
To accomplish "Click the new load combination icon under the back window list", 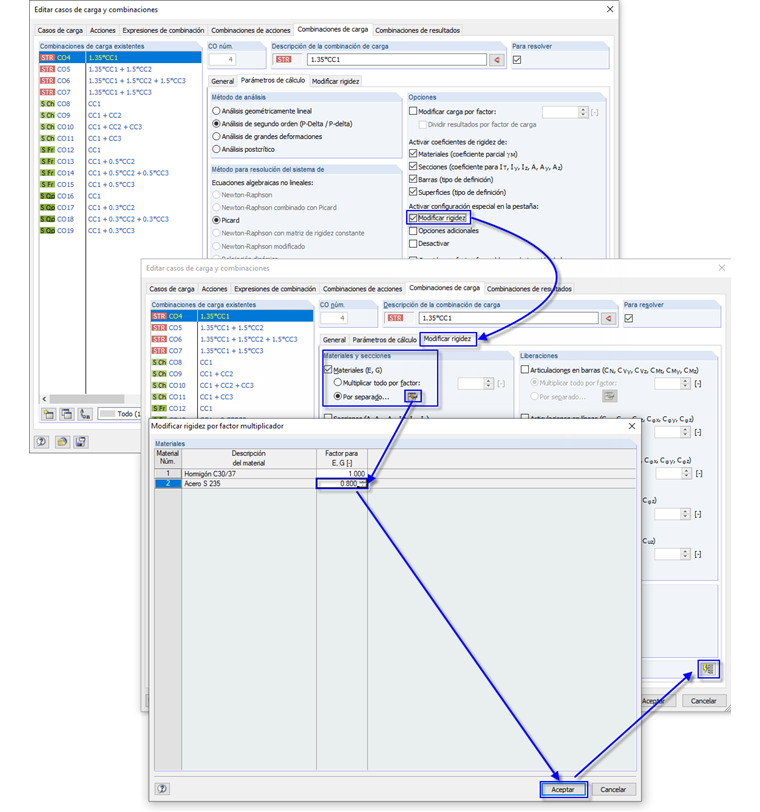I will 49,414.
